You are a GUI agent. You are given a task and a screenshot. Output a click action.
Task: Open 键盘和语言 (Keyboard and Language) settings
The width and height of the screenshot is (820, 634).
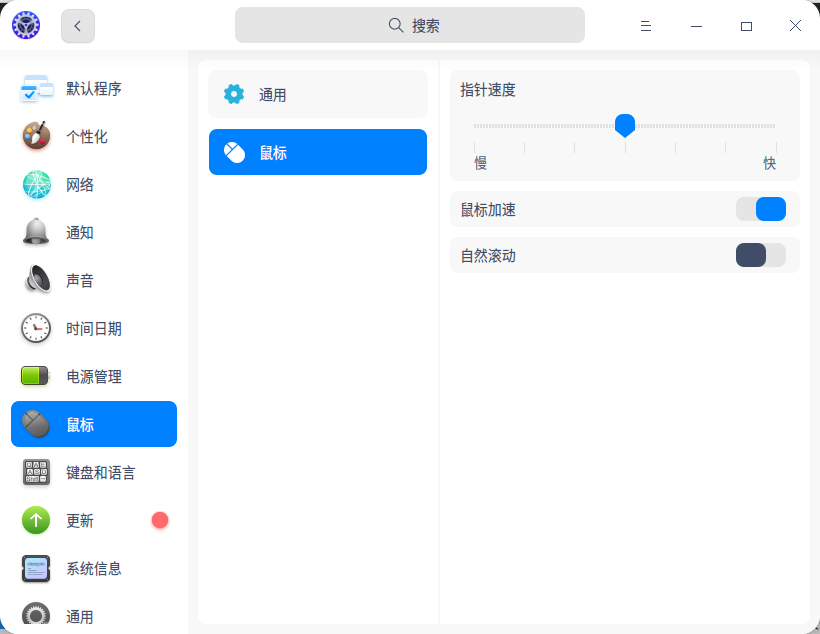(x=95, y=472)
